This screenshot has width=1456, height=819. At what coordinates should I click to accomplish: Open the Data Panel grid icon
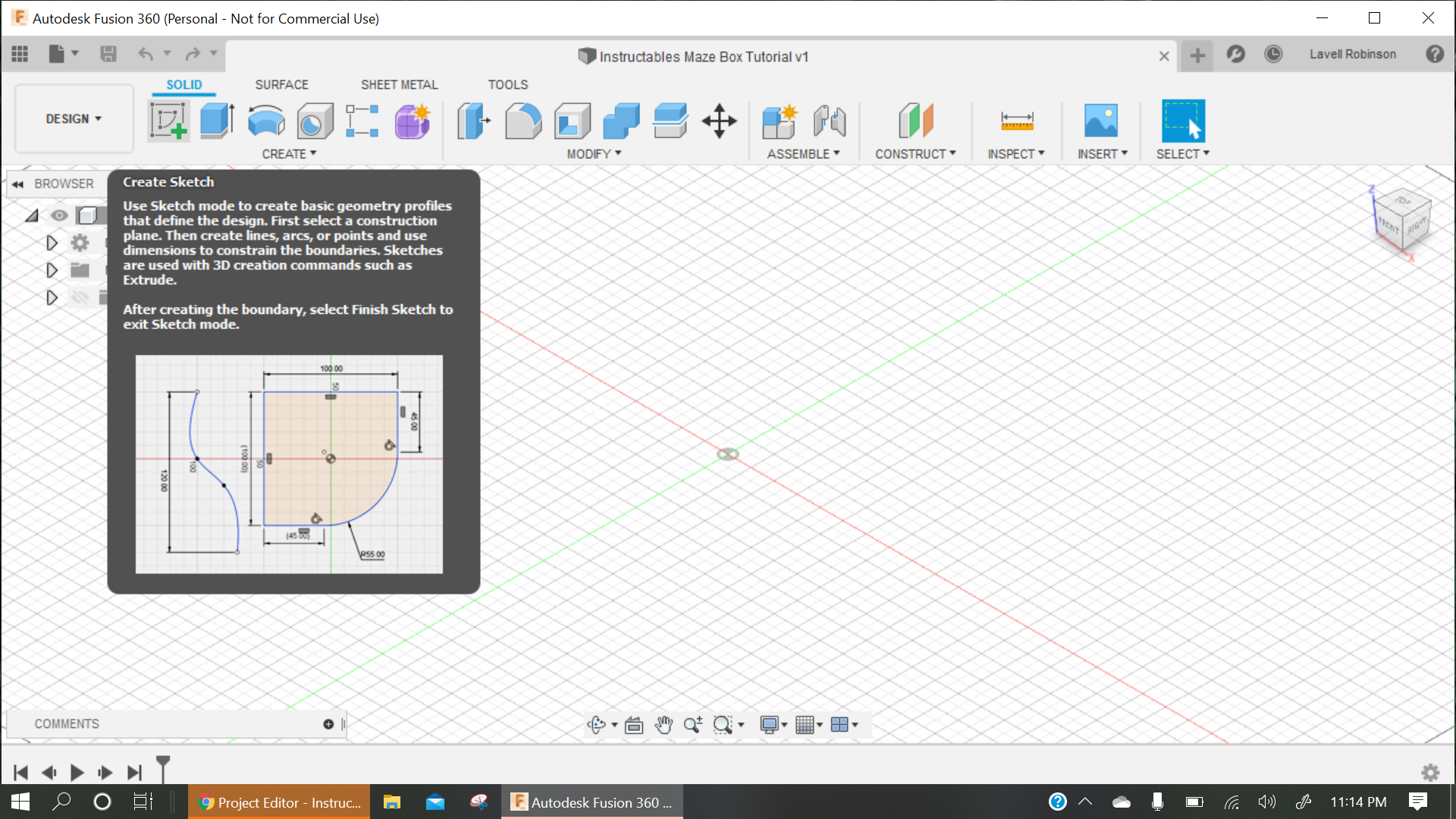click(x=20, y=54)
